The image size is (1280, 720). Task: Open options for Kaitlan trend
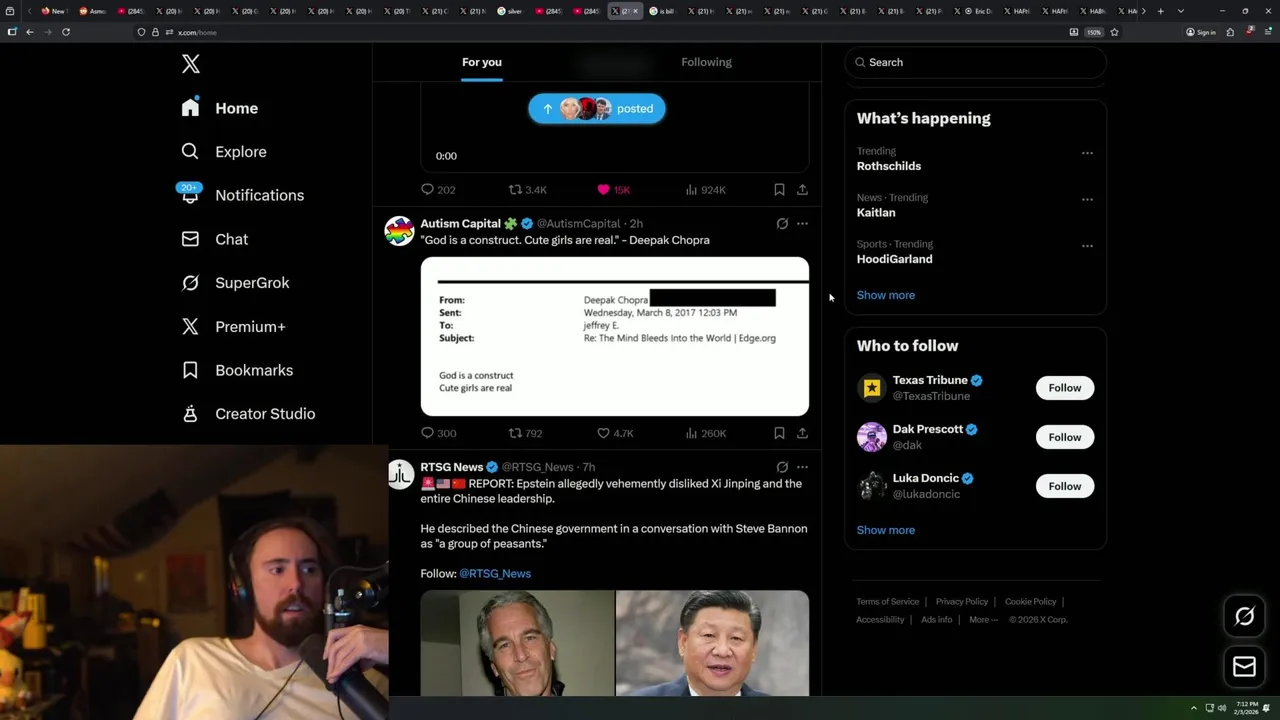(1087, 199)
